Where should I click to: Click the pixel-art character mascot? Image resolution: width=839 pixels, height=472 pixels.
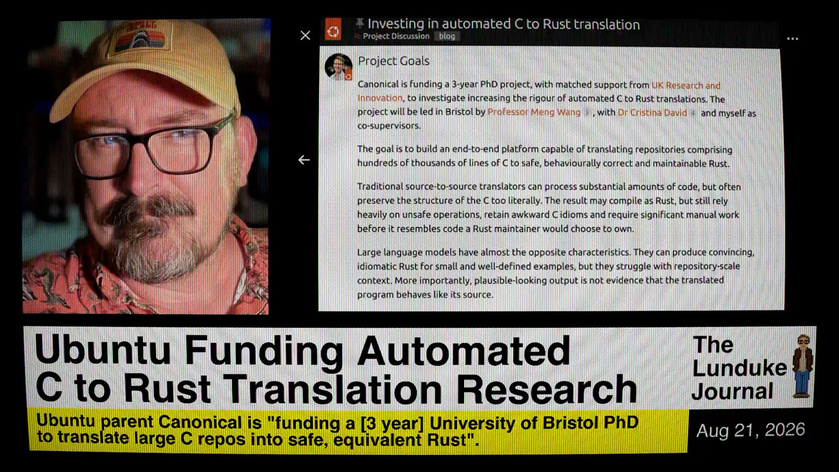[x=802, y=366]
